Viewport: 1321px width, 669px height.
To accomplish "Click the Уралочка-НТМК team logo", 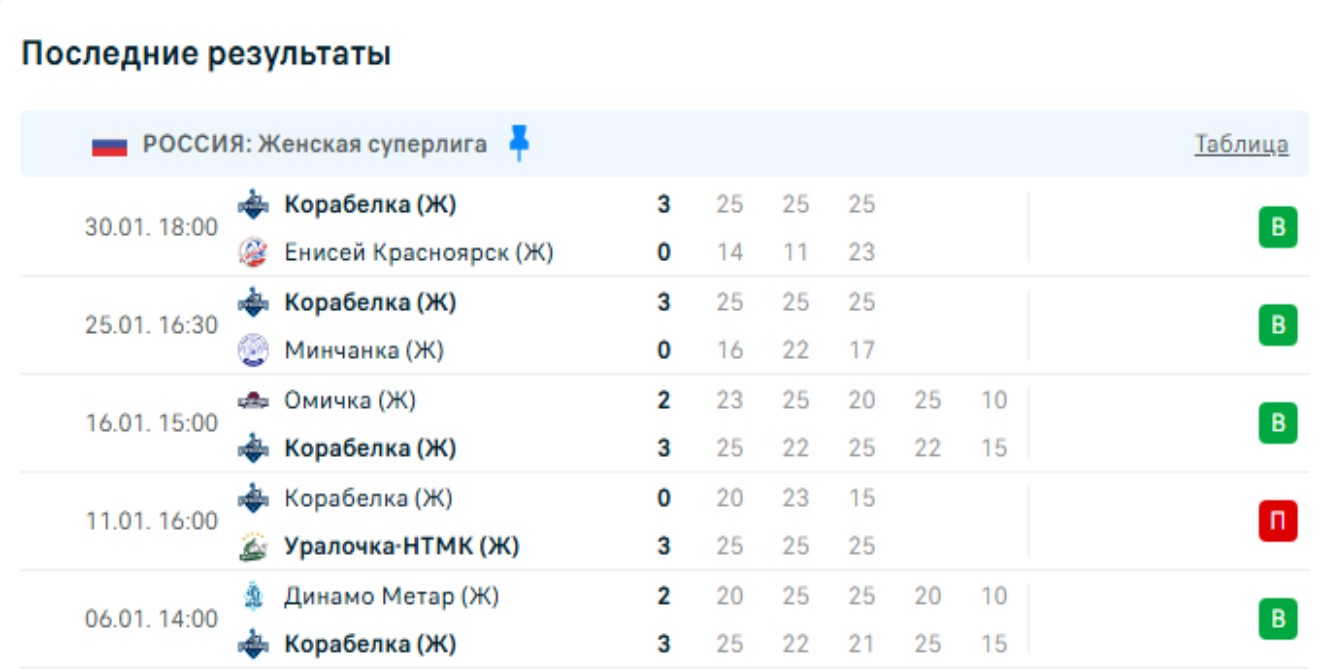I will click(253, 547).
